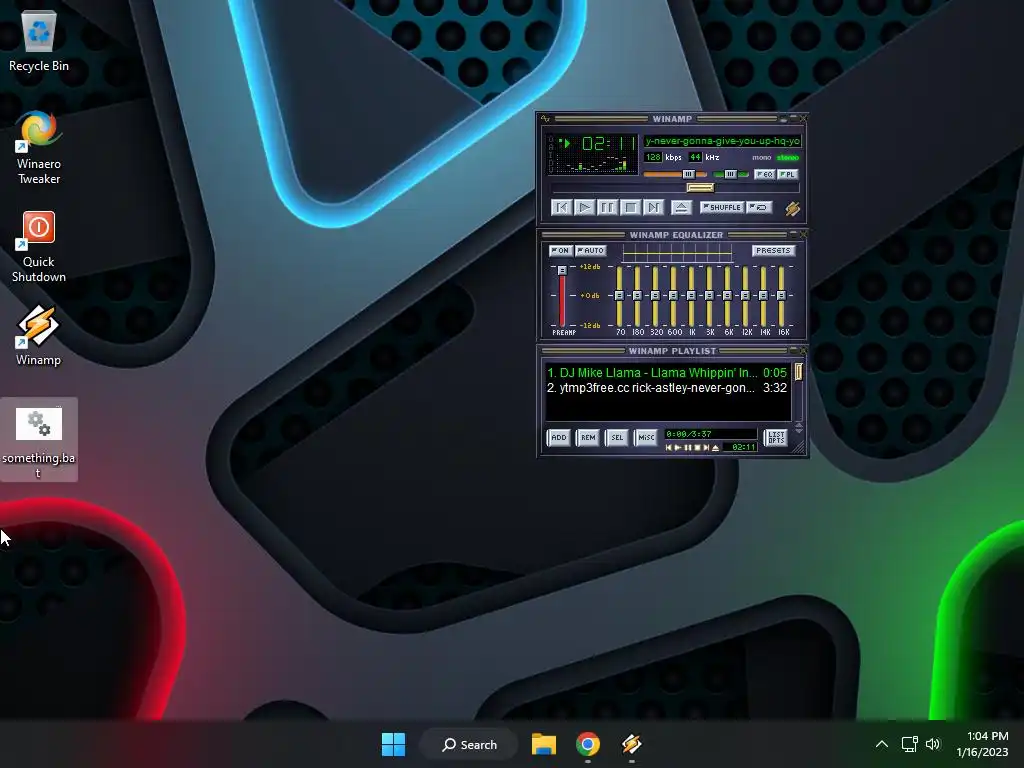This screenshot has height=768, width=1024.
Task: Click the 16K equalizer band slider
Action: tap(781, 296)
